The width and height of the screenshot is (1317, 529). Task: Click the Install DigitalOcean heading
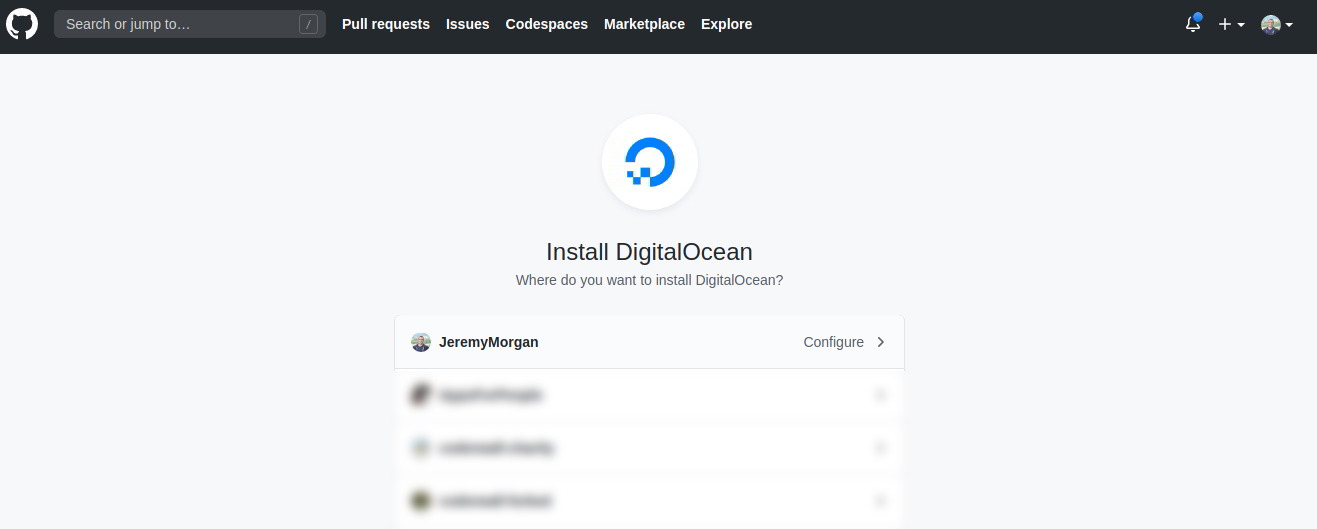click(649, 252)
